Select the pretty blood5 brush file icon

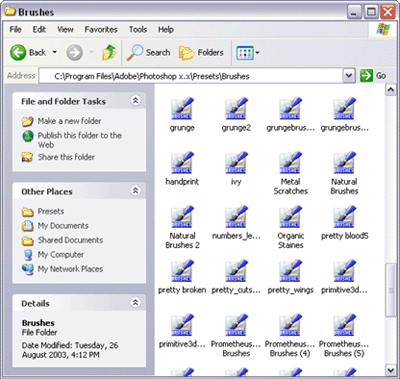pyautogui.click(x=344, y=217)
